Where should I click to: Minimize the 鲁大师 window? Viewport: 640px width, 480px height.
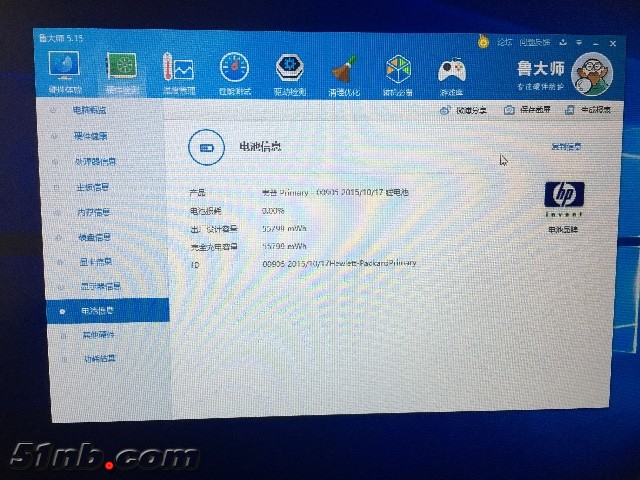596,43
